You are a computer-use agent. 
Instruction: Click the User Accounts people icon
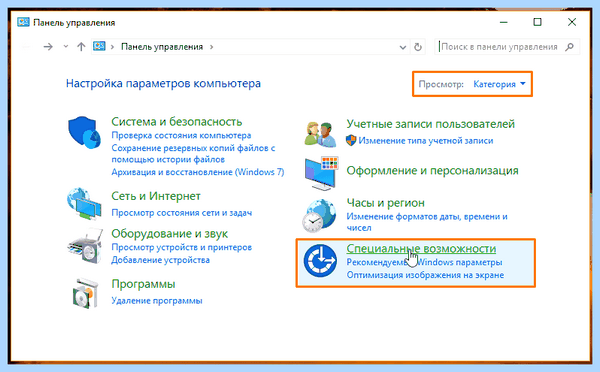320,134
